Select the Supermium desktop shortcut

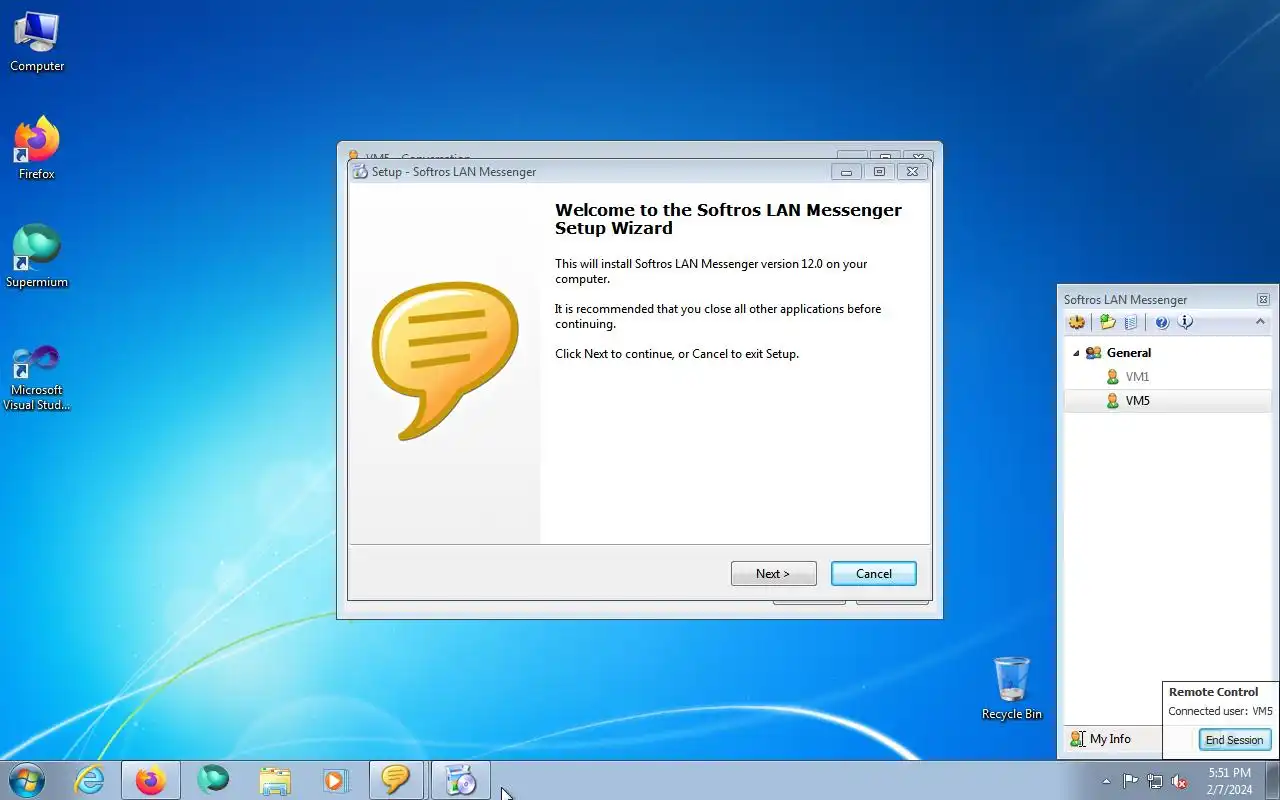point(37,257)
